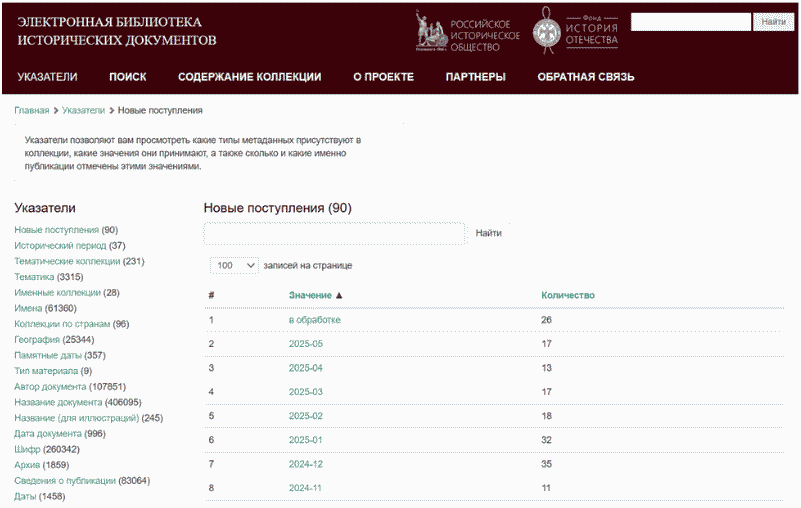This screenshot has width=801, height=508.
Task: Open Содержание коллекции in the navigation bar
Action: (249, 77)
